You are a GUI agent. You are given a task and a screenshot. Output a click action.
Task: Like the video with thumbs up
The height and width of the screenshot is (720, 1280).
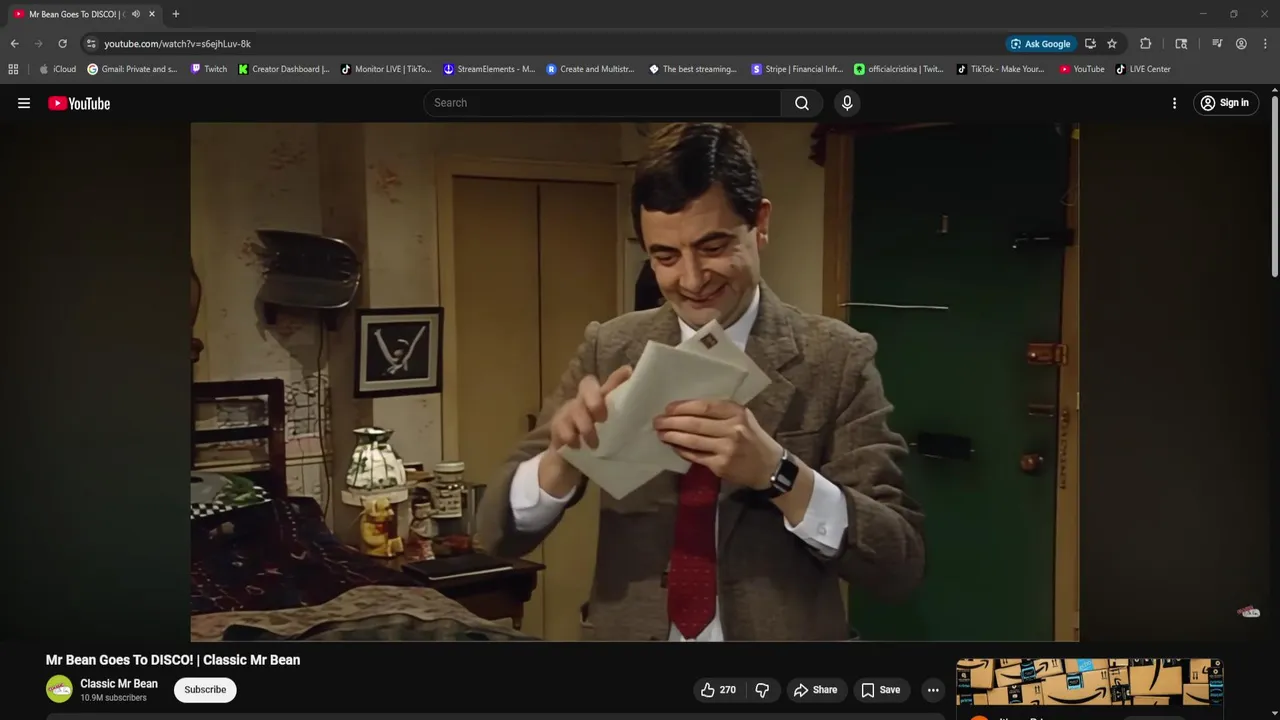click(718, 690)
